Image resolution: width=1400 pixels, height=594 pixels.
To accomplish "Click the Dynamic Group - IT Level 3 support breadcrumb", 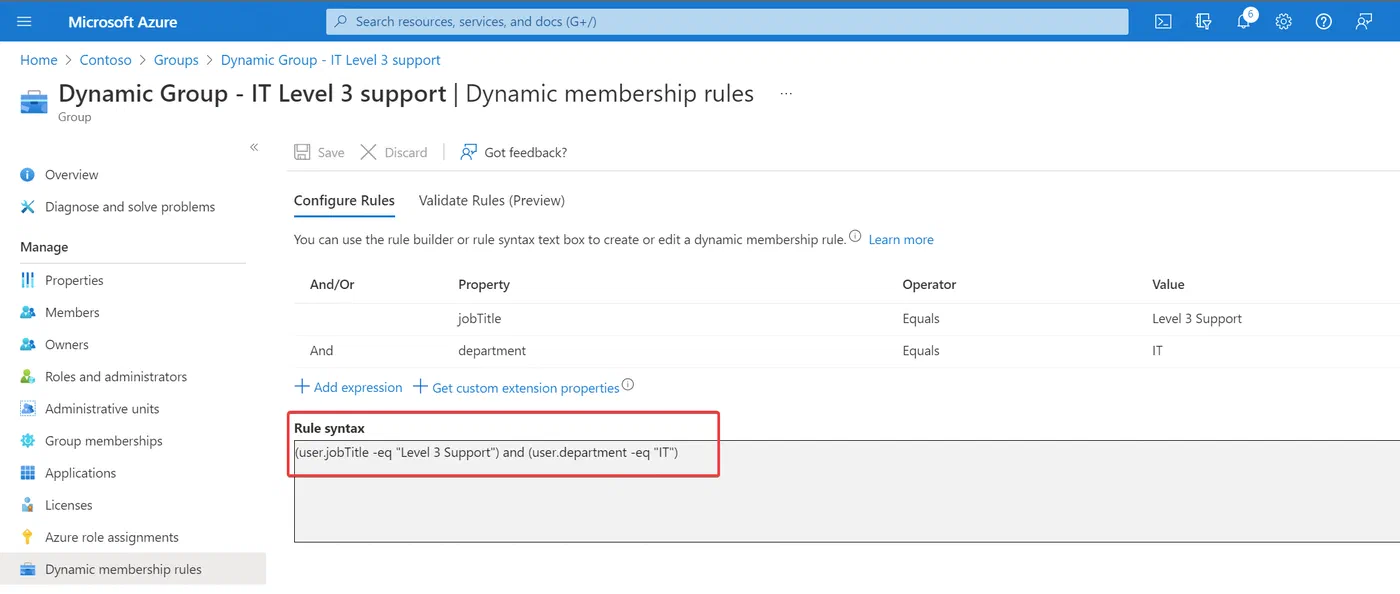I will [x=331, y=60].
